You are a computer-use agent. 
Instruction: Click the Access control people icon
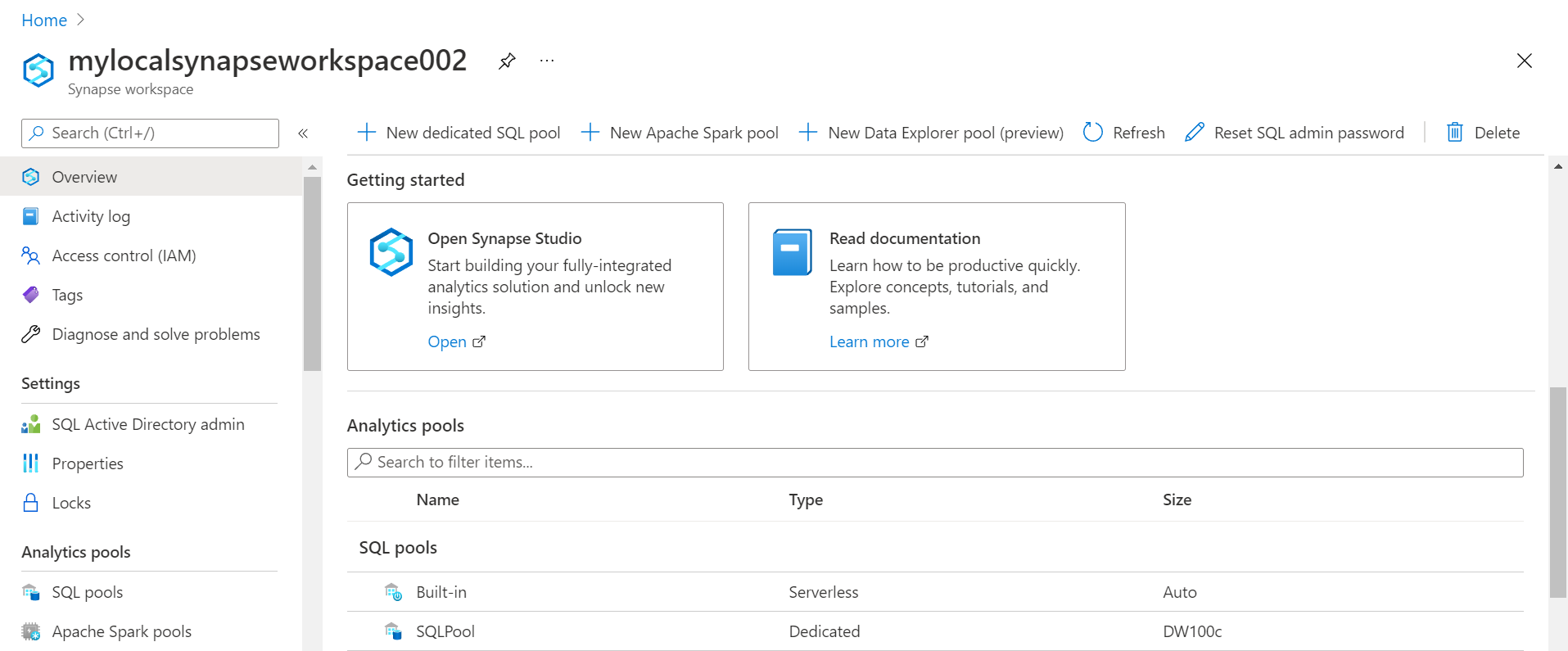click(x=30, y=255)
